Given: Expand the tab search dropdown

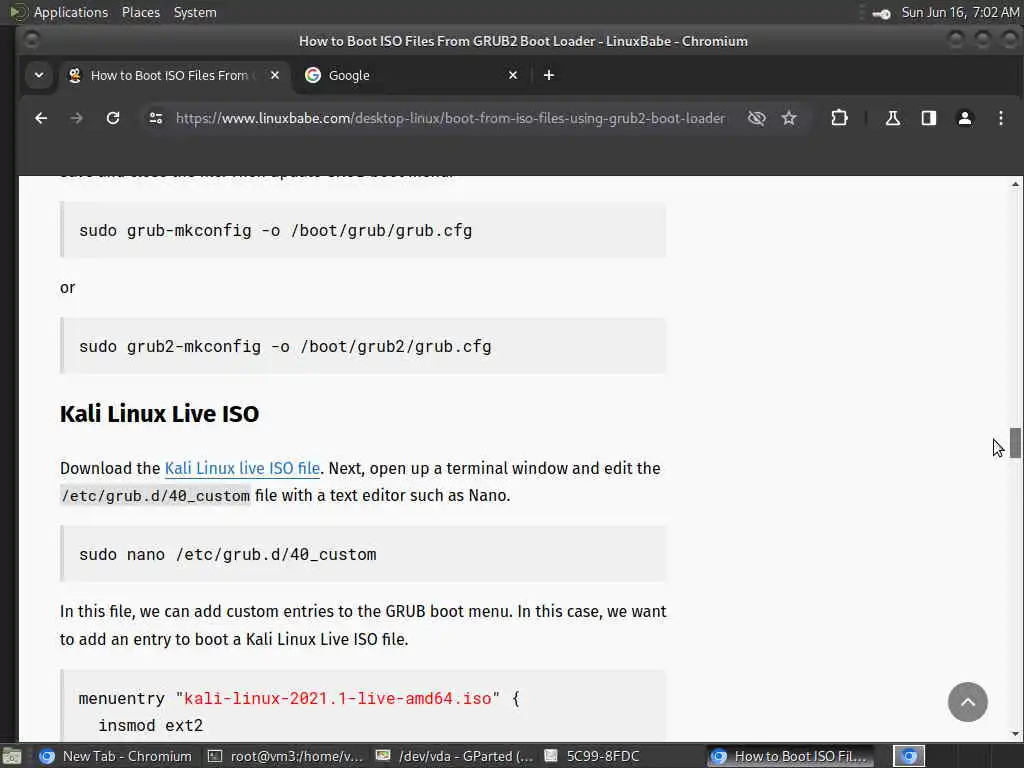Looking at the screenshot, I should pyautogui.click(x=39, y=75).
